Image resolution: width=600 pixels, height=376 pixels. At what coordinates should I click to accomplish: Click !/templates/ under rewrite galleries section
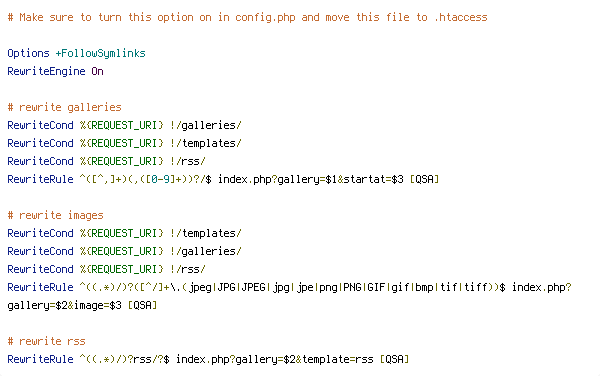(206, 143)
